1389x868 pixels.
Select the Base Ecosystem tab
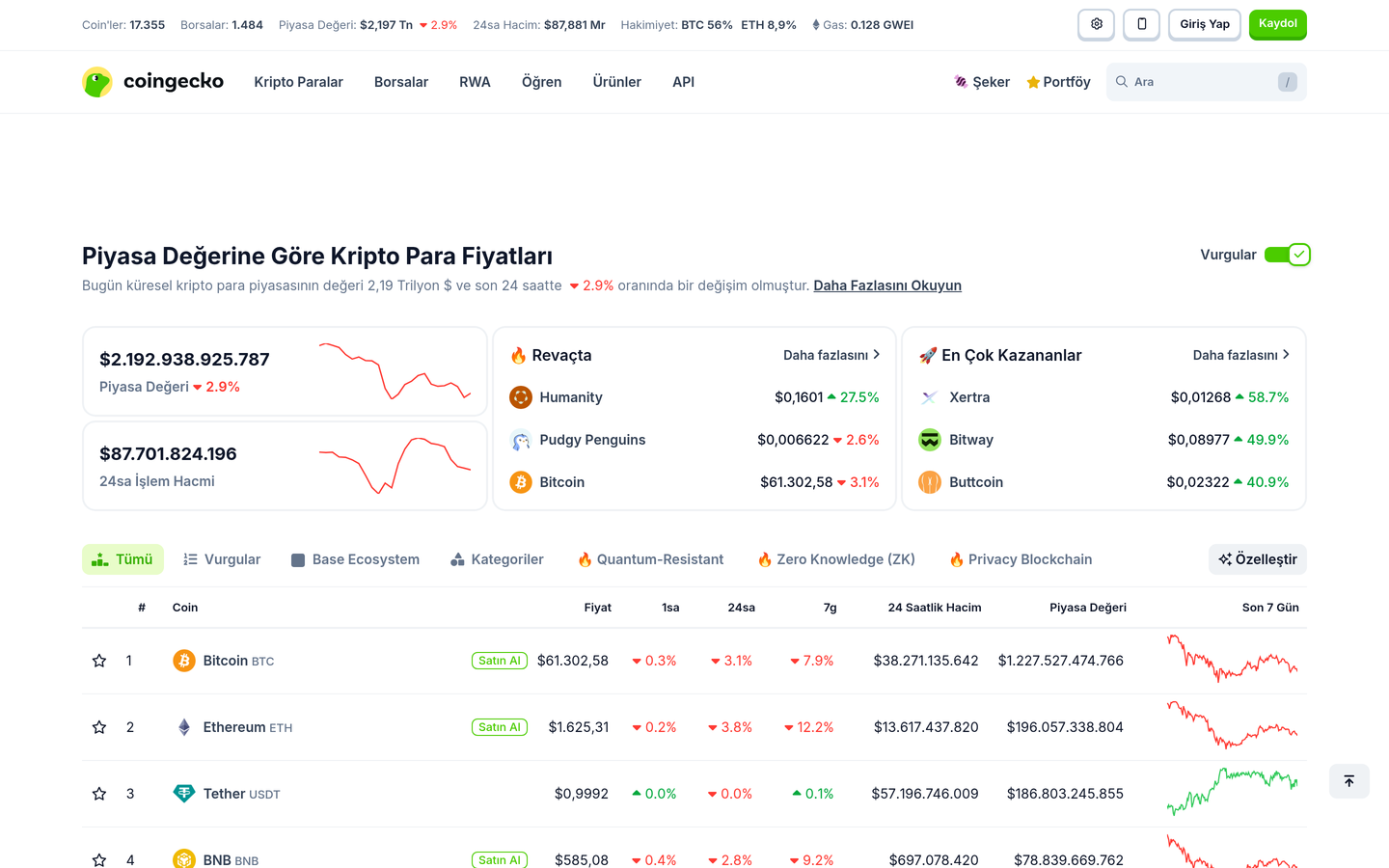pyautogui.click(x=355, y=559)
